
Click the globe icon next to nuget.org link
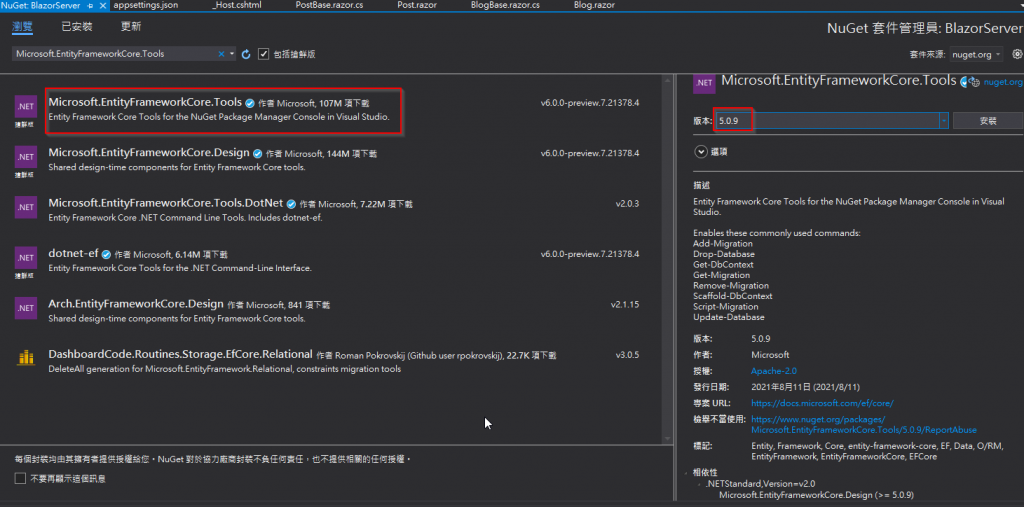[976, 82]
